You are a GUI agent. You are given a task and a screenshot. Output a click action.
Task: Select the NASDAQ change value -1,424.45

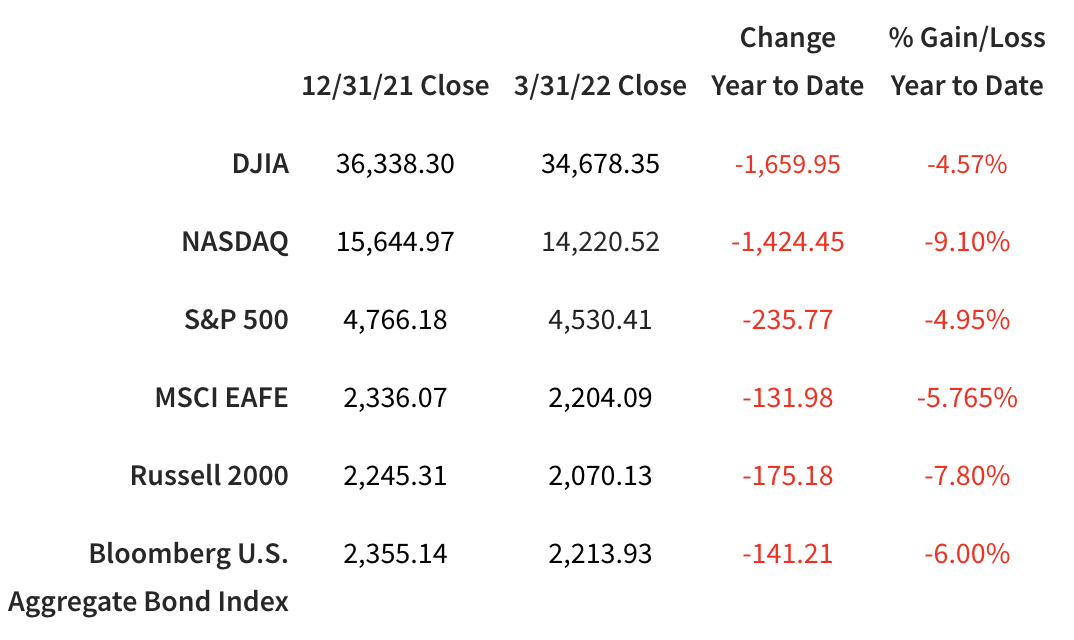787,242
